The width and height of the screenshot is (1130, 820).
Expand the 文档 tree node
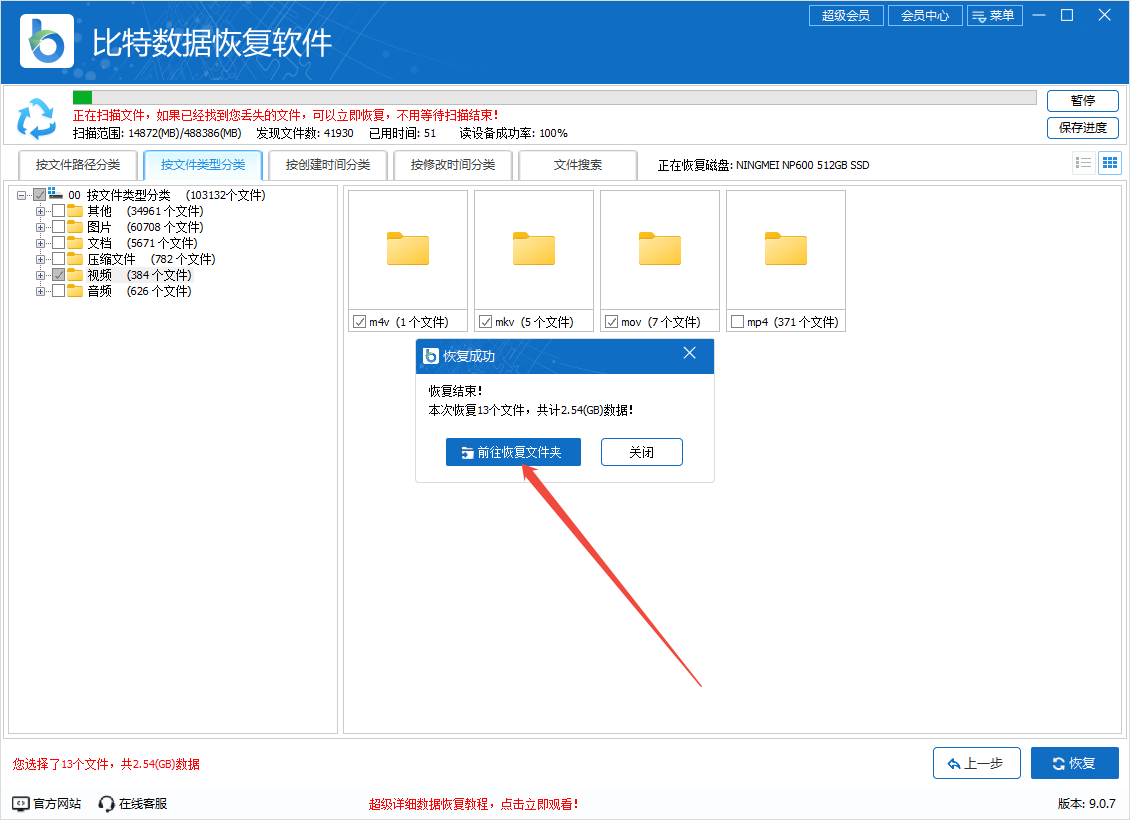(40, 243)
